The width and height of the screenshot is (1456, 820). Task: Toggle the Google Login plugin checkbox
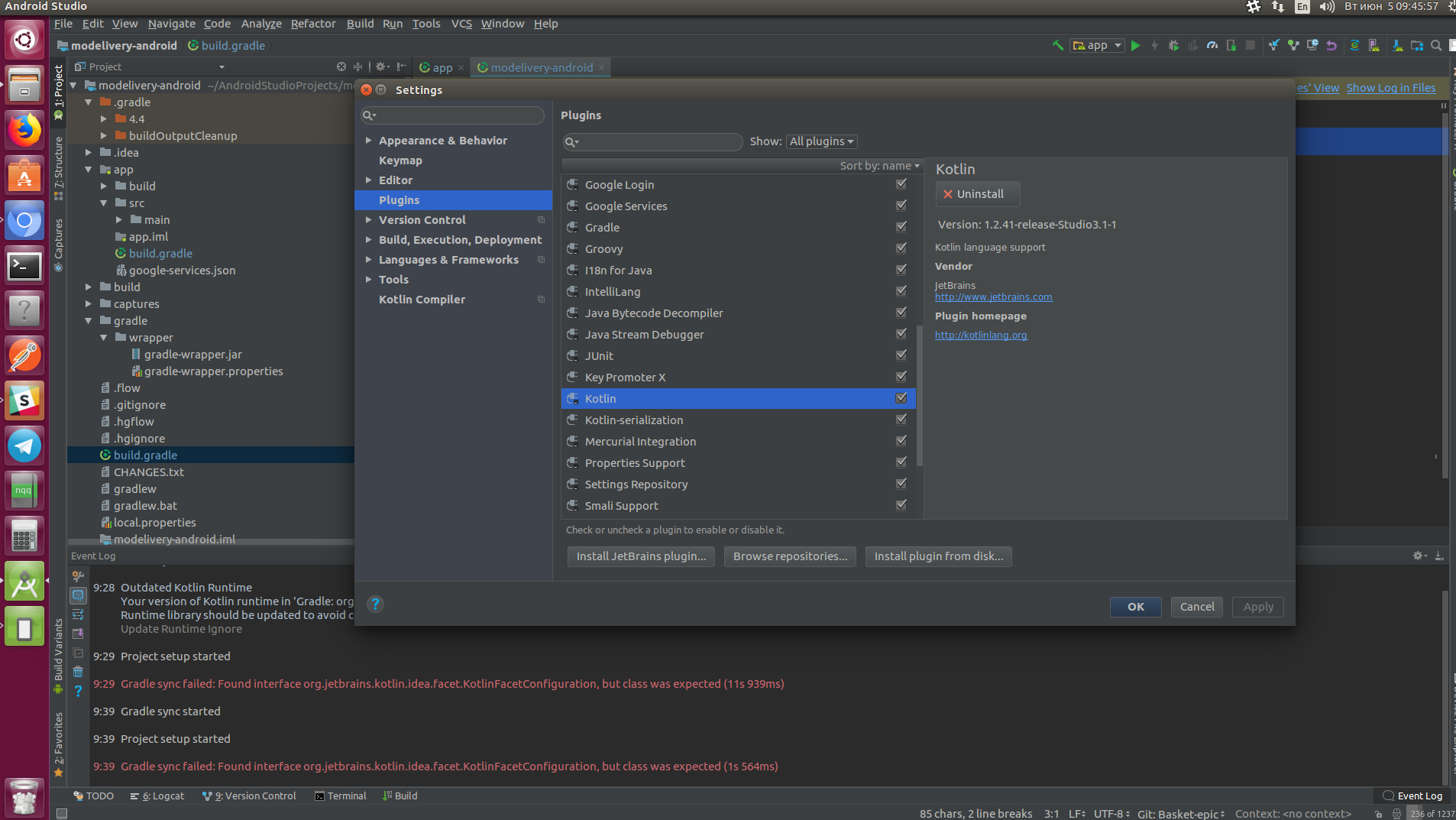(x=901, y=184)
